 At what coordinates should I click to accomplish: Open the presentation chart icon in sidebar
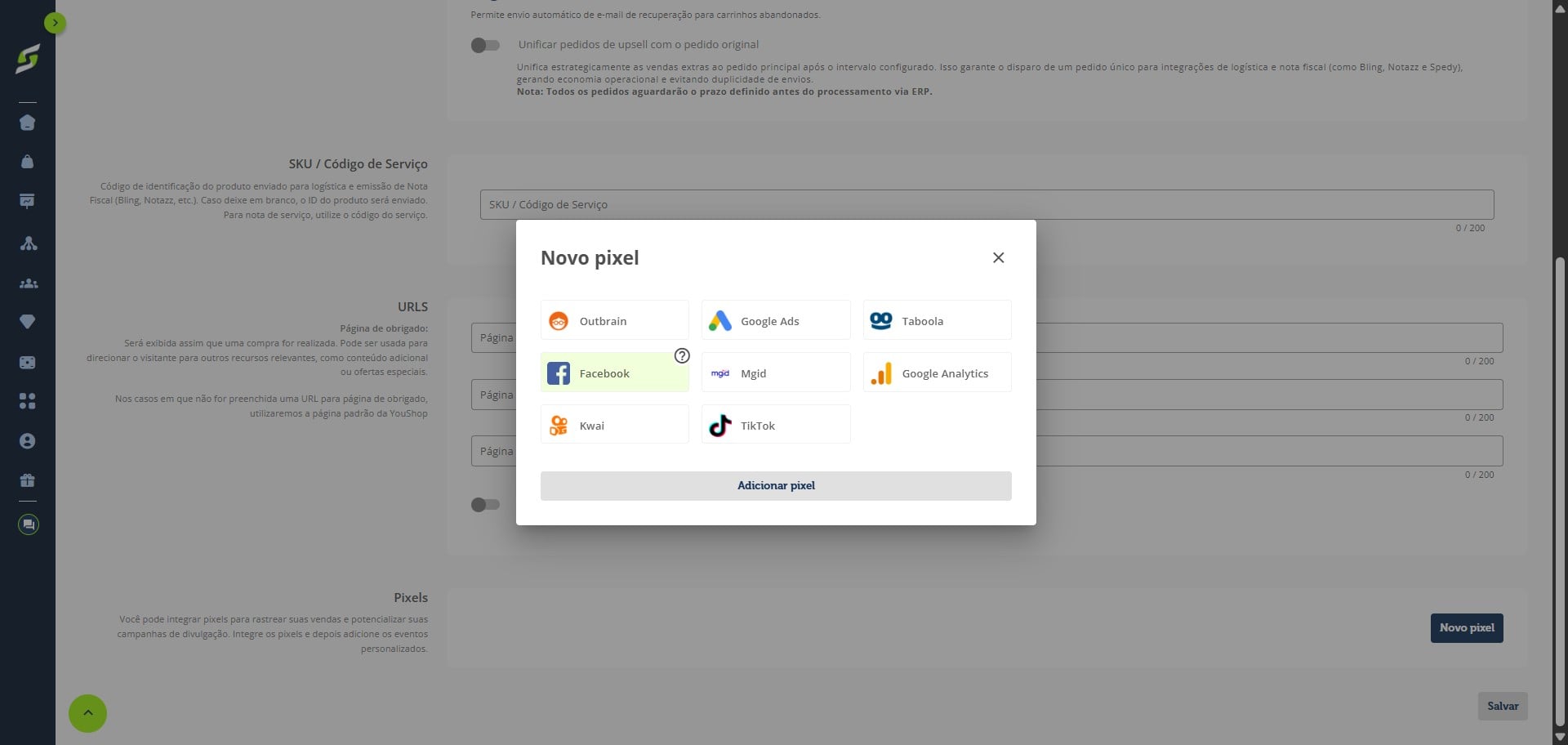pyautogui.click(x=27, y=201)
